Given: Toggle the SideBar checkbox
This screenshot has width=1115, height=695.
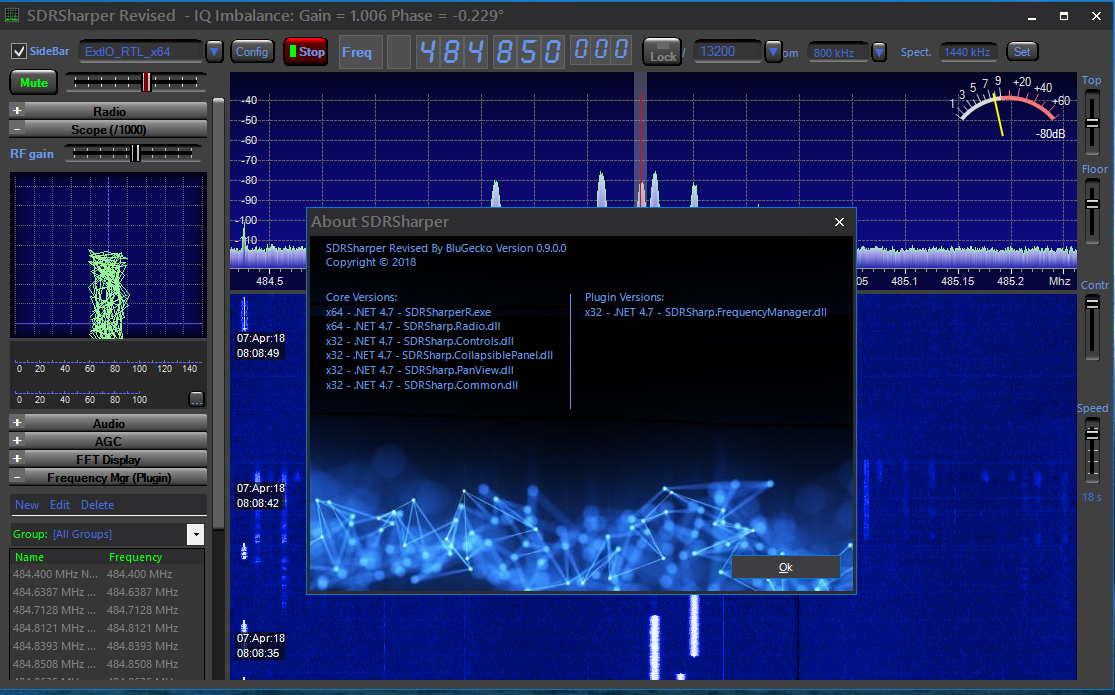Looking at the screenshot, I should (18, 52).
